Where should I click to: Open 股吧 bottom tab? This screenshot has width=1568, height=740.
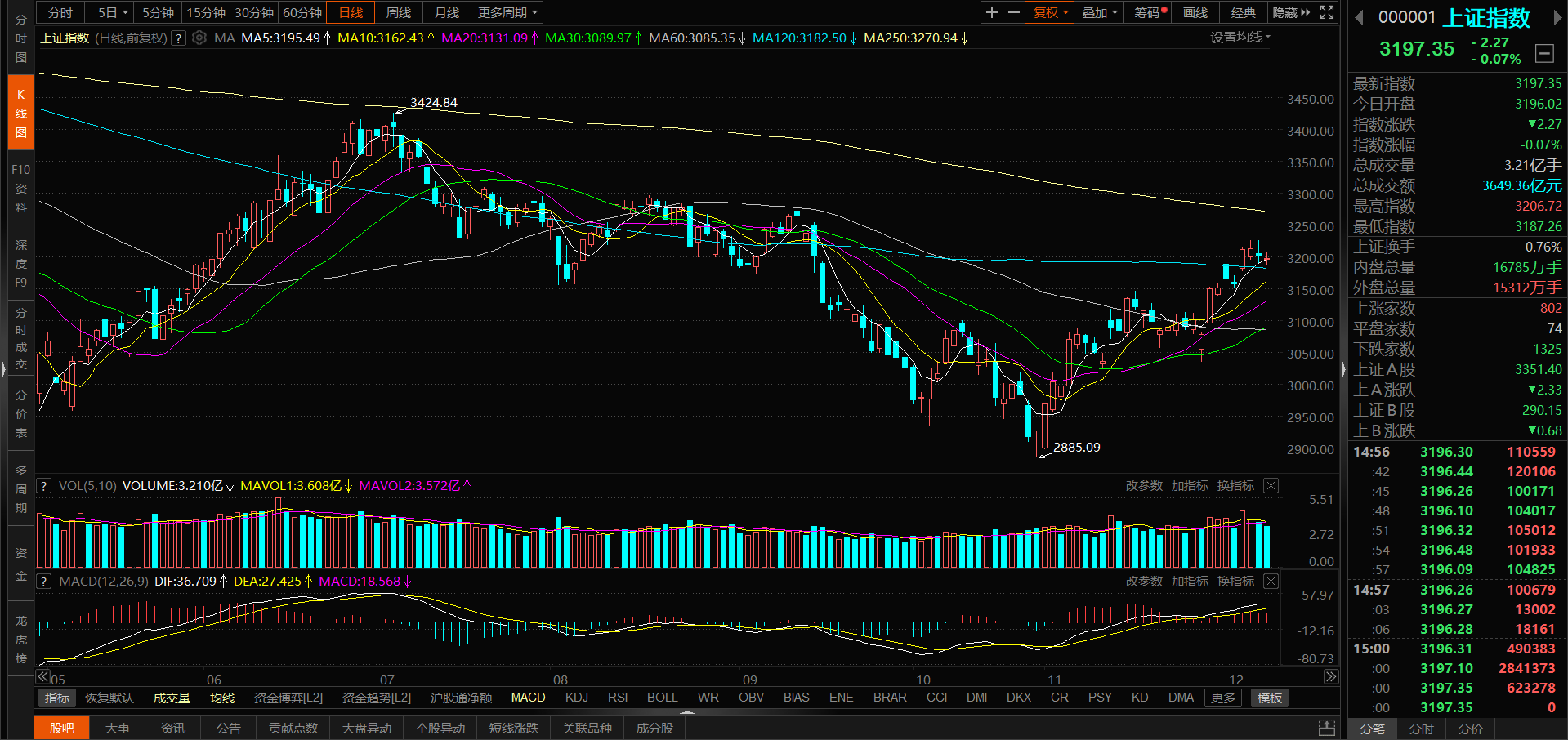click(62, 728)
